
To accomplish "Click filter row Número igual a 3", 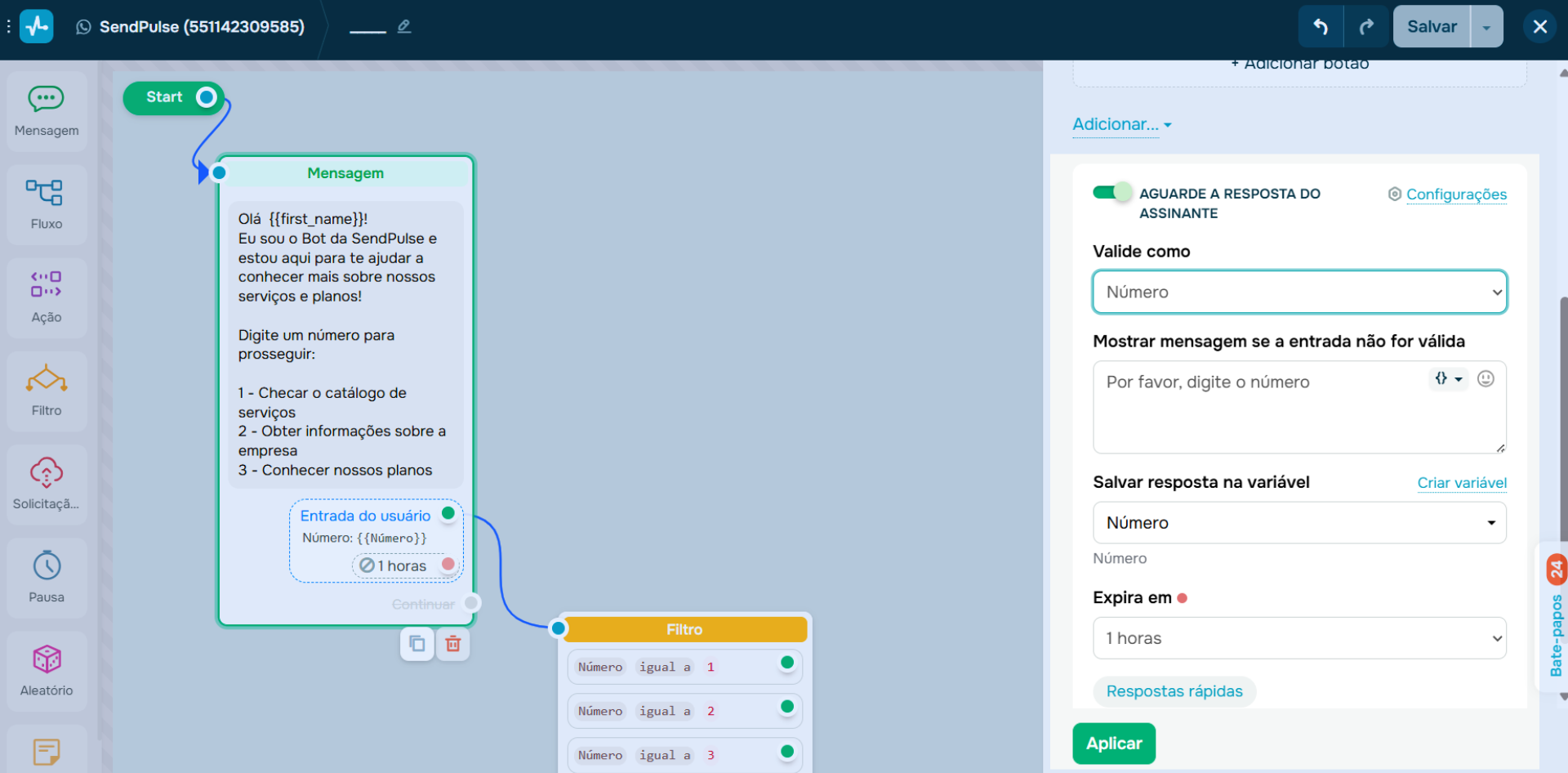I will [684, 755].
